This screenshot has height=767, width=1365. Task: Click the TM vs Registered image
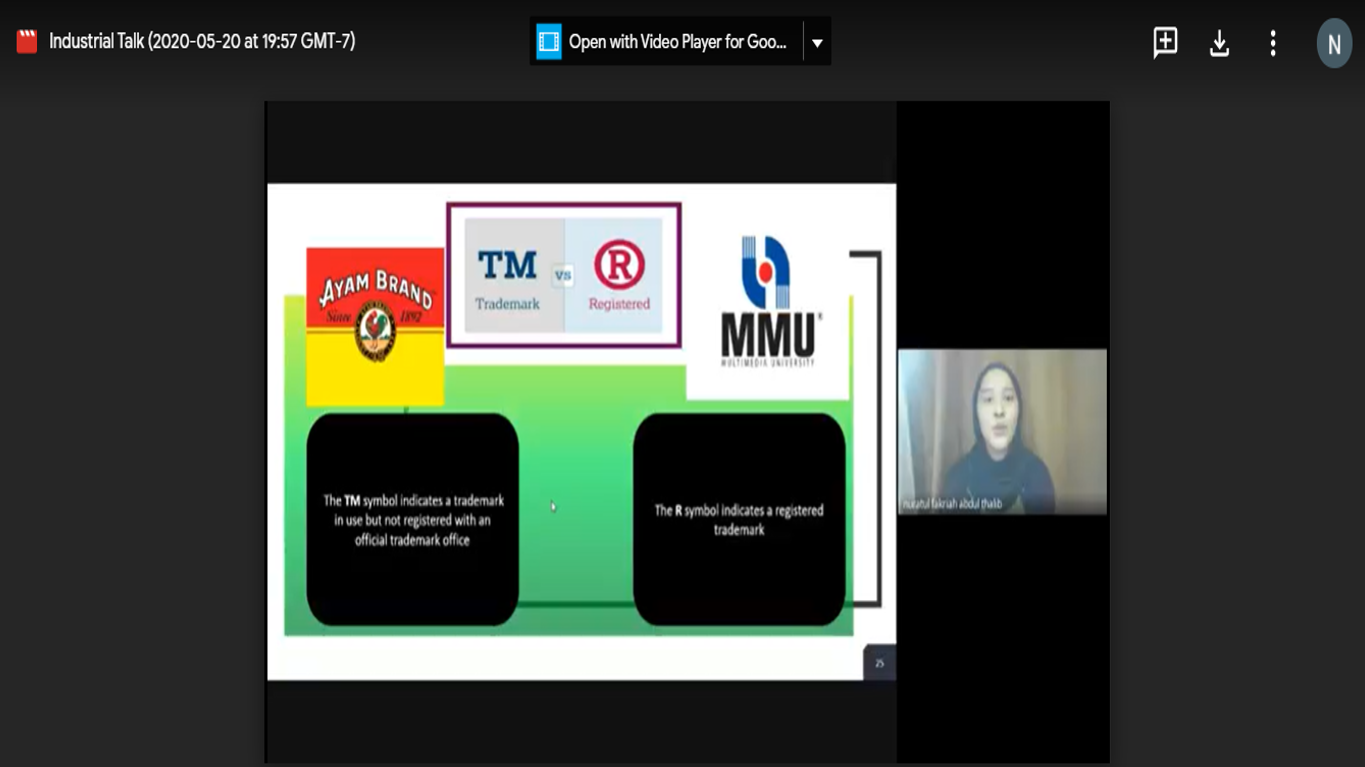[x=564, y=275]
